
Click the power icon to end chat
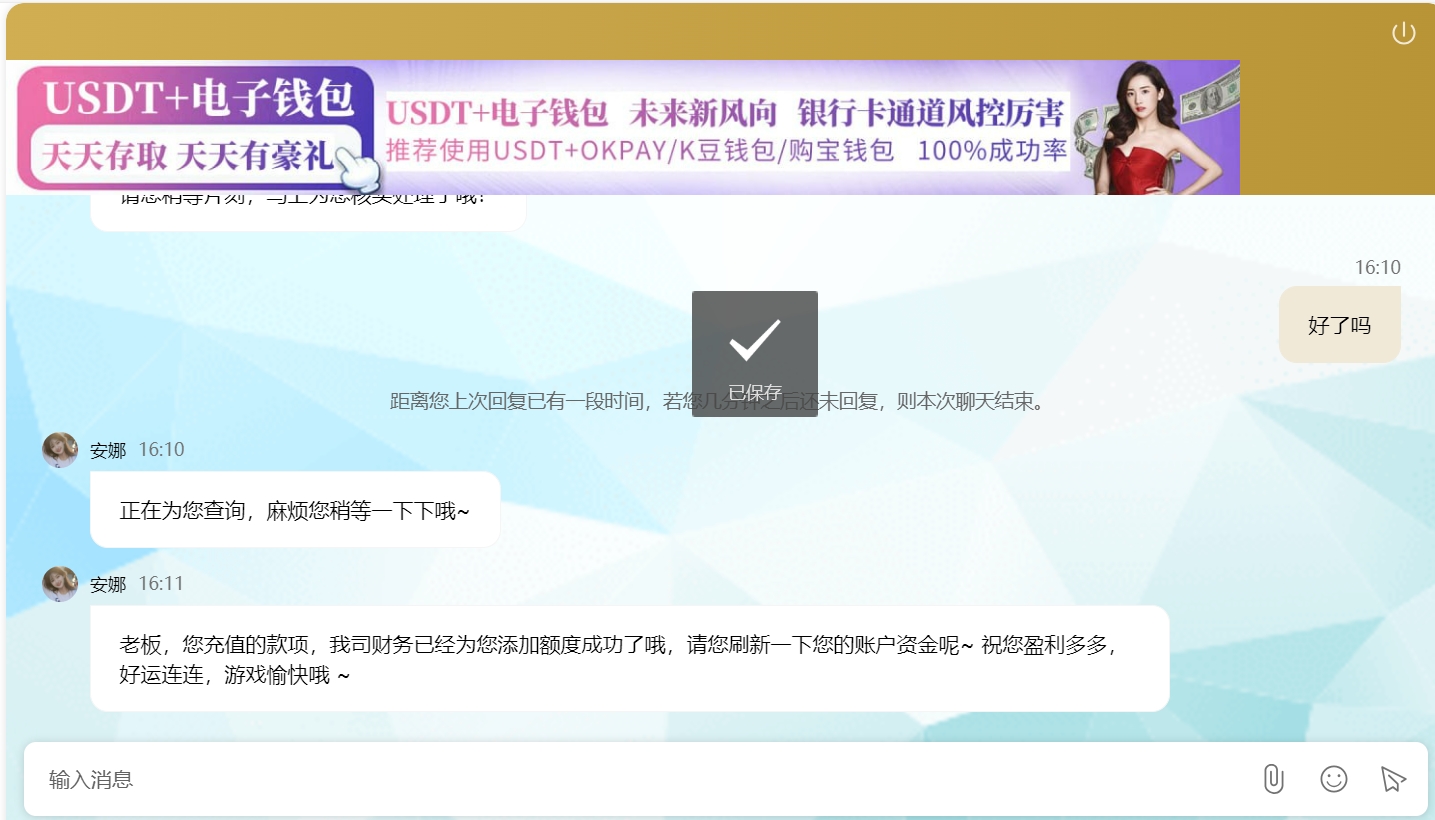click(x=1403, y=33)
